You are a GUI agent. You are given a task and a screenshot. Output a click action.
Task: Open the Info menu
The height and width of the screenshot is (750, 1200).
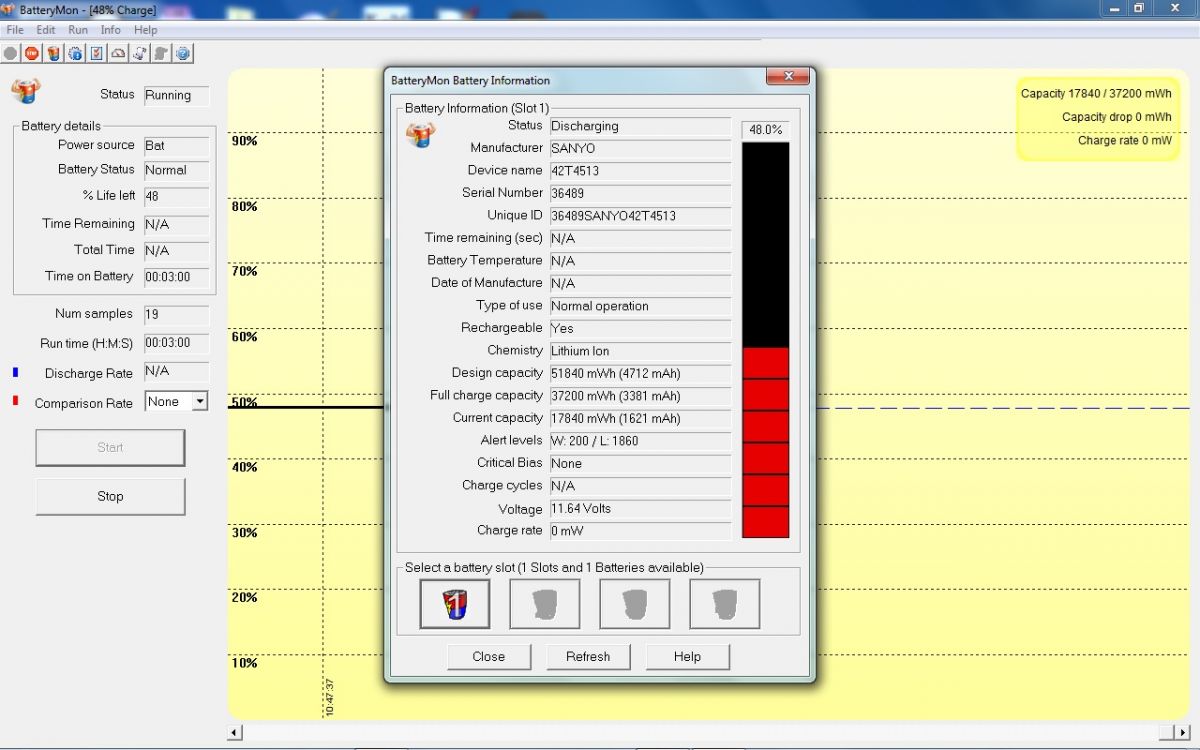click(x=110, y=30)
